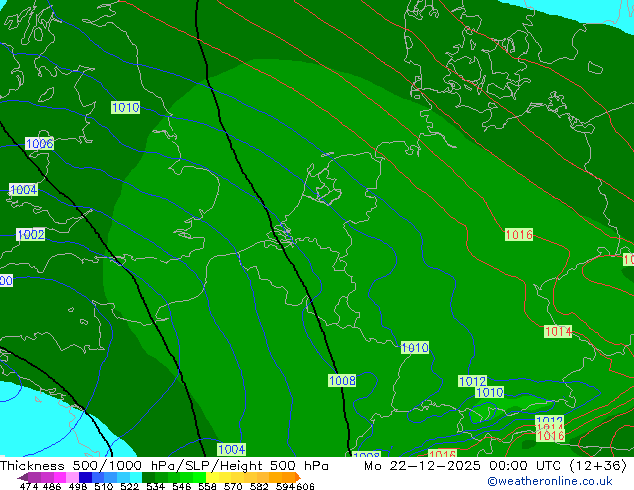Click the legend value 582

tap(259, 486)
